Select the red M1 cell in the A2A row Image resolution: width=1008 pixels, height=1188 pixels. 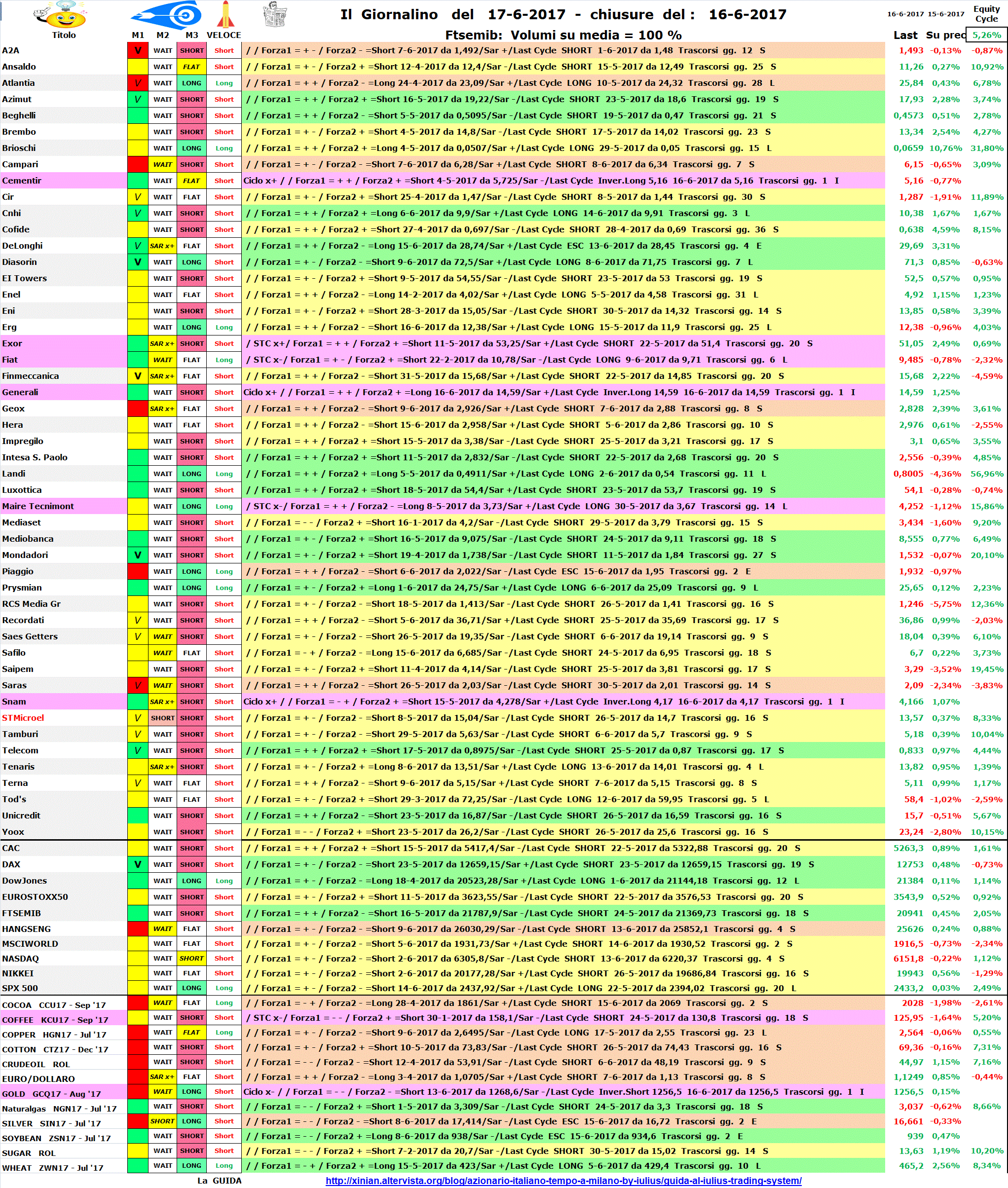point(138,50)
